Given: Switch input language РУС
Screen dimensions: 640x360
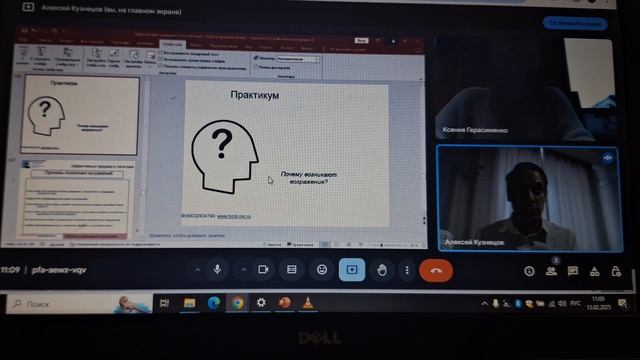Looking at the screenshot, I should tap(575, 304).
